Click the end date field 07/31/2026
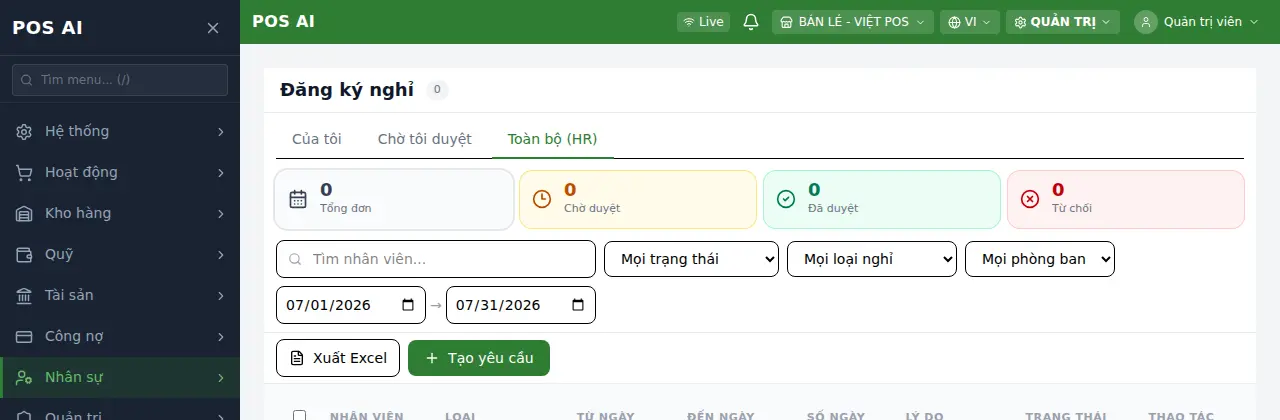This screenshot has height=420, width=1280. pyautogui.click(x=521, y=305)
